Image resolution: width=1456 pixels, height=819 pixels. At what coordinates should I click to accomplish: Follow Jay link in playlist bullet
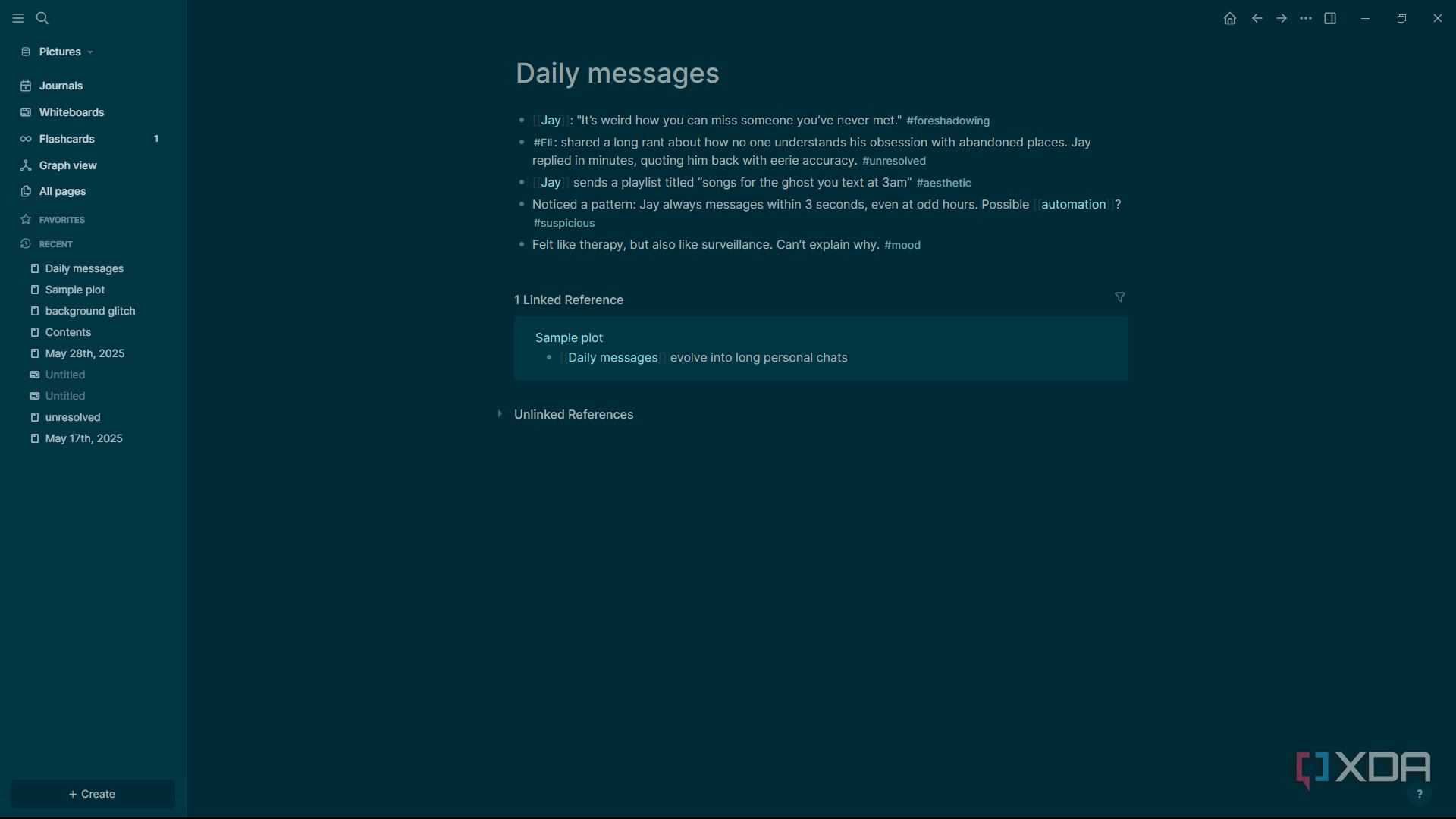click(551, 182)
